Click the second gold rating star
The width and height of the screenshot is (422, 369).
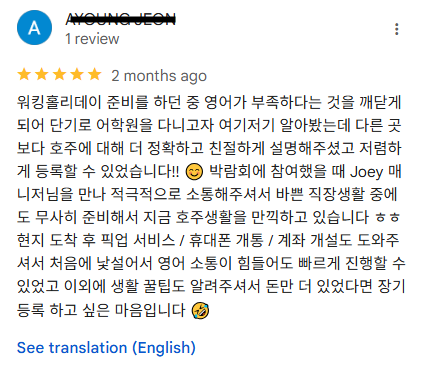(x=42, y=74)
